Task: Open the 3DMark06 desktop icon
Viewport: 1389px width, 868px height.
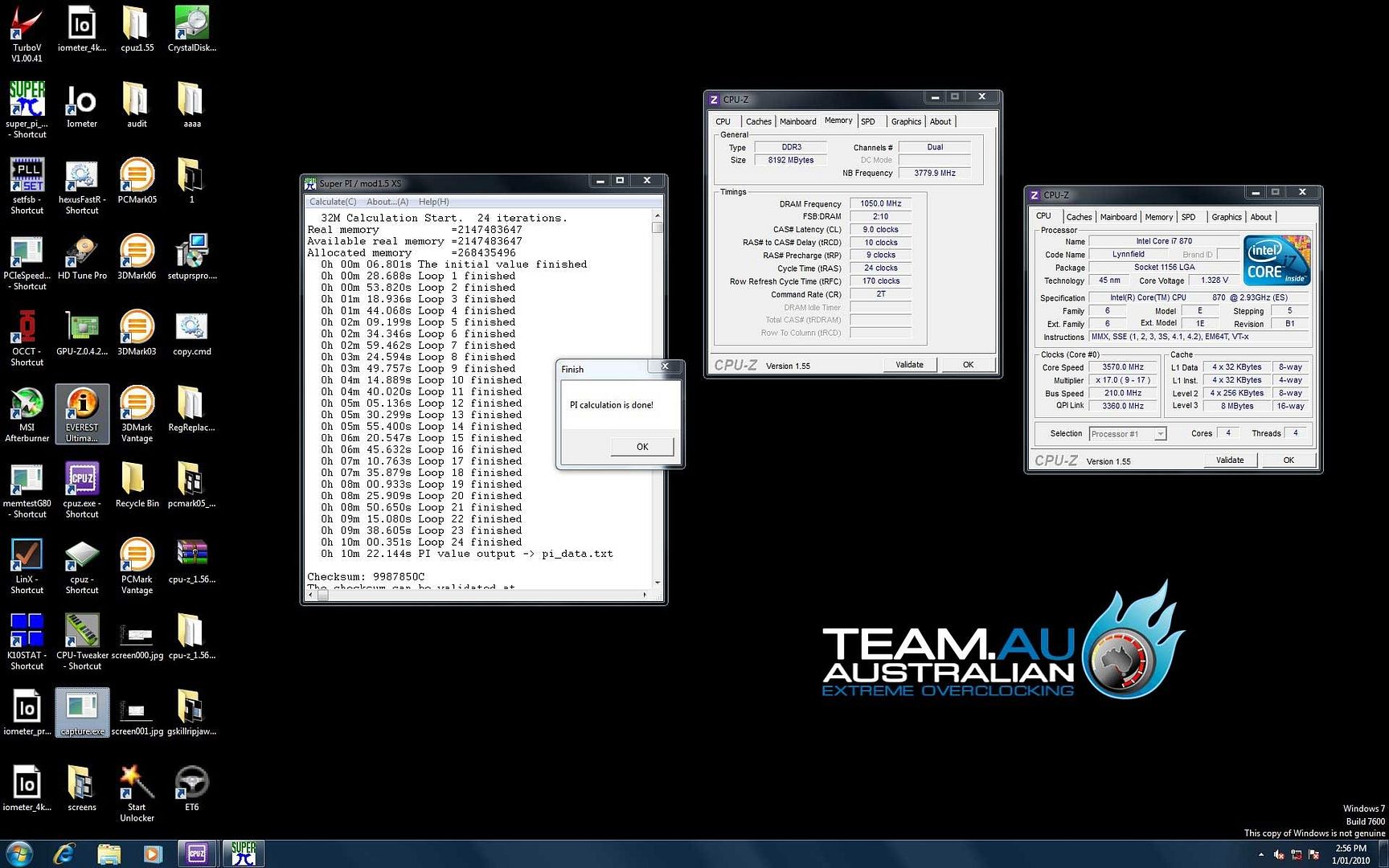Action: (x=137, y=257)
